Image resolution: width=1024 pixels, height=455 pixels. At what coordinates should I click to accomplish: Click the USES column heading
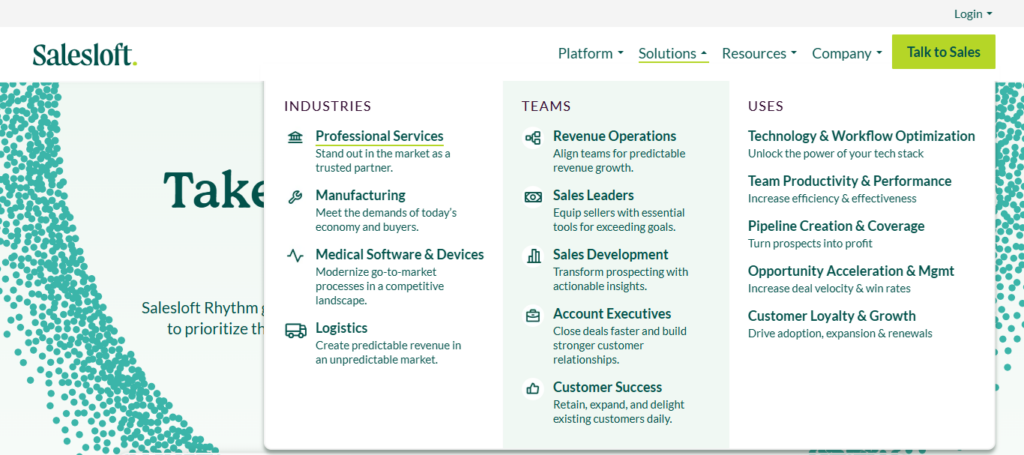click(x=765, y=106)
